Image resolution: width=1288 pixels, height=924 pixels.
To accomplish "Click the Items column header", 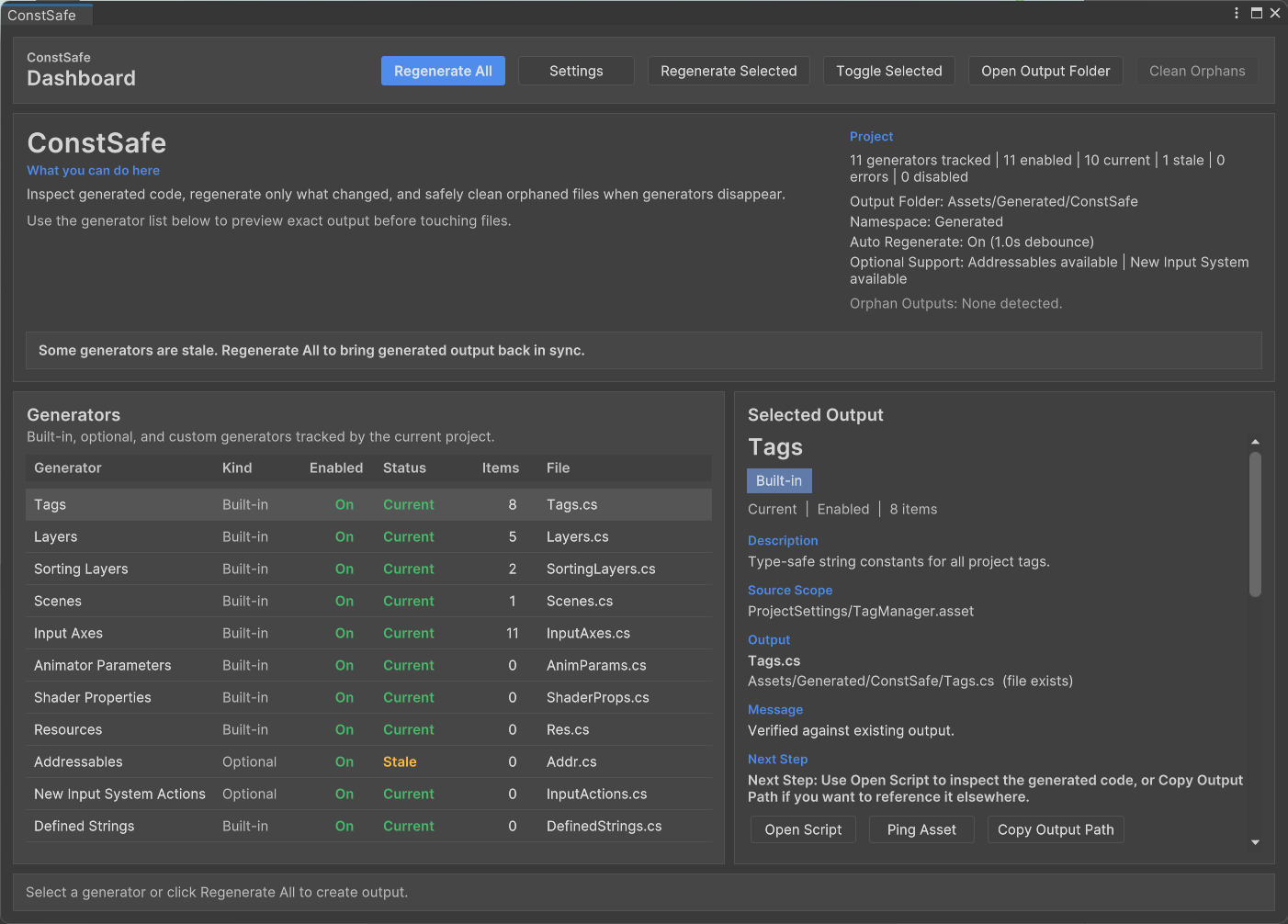I will [501, 468].
